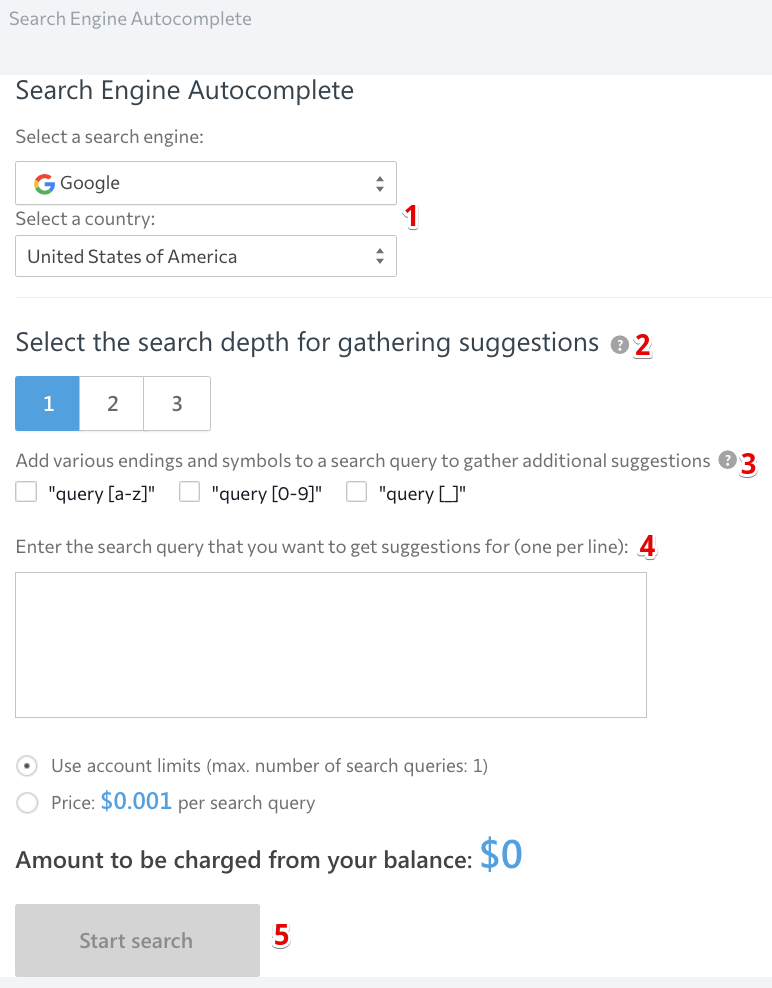Choose the Price per search query option

[x=27, y=803]
